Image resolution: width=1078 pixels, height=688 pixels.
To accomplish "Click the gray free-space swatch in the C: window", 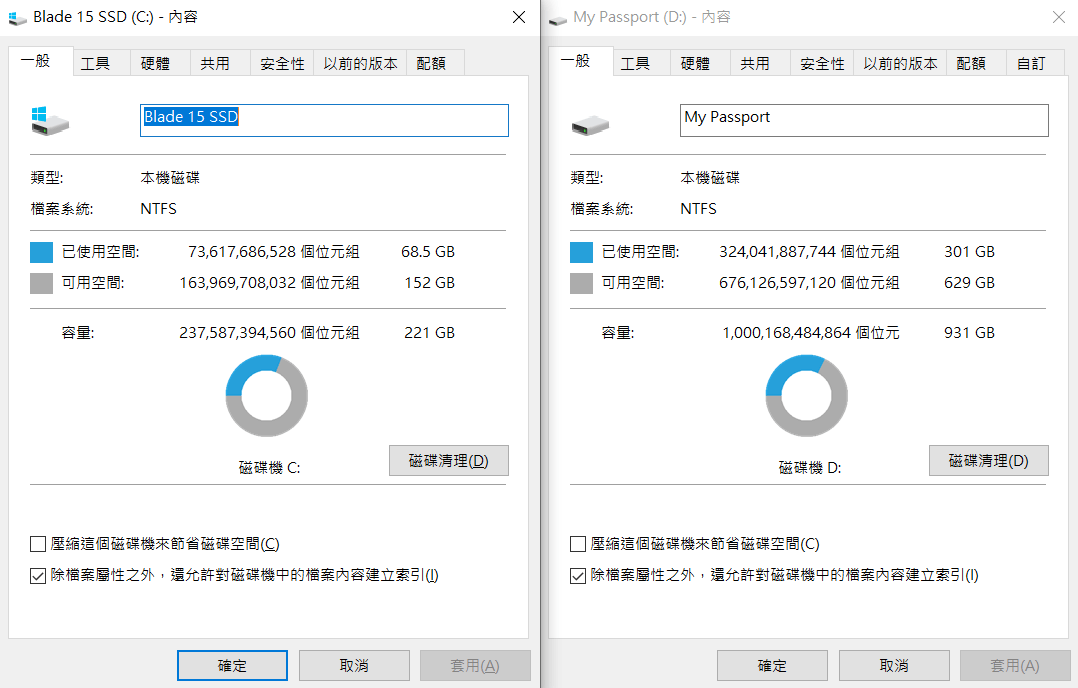I will point(41,283).
